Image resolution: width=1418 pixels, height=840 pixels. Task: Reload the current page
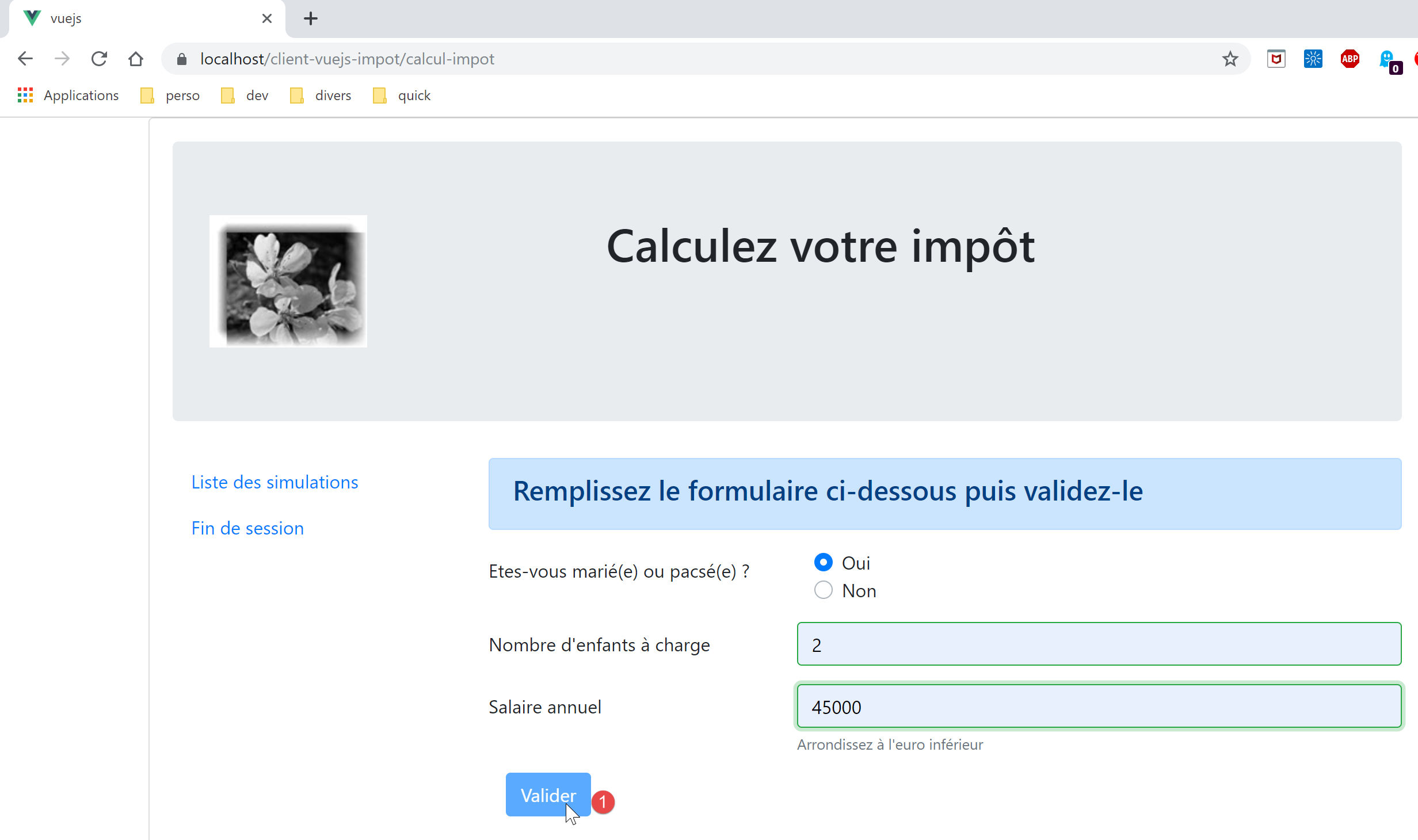point(99,59)
